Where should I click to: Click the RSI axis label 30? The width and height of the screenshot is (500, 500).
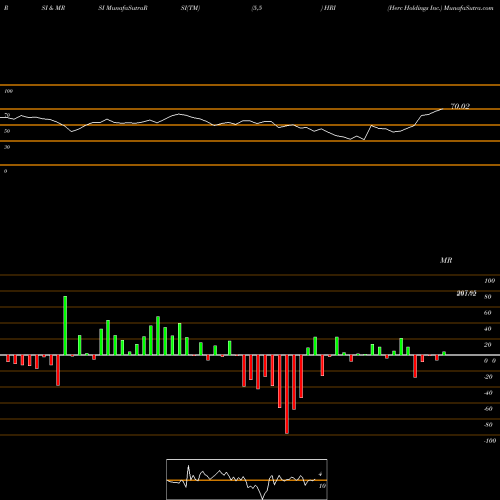7,147
